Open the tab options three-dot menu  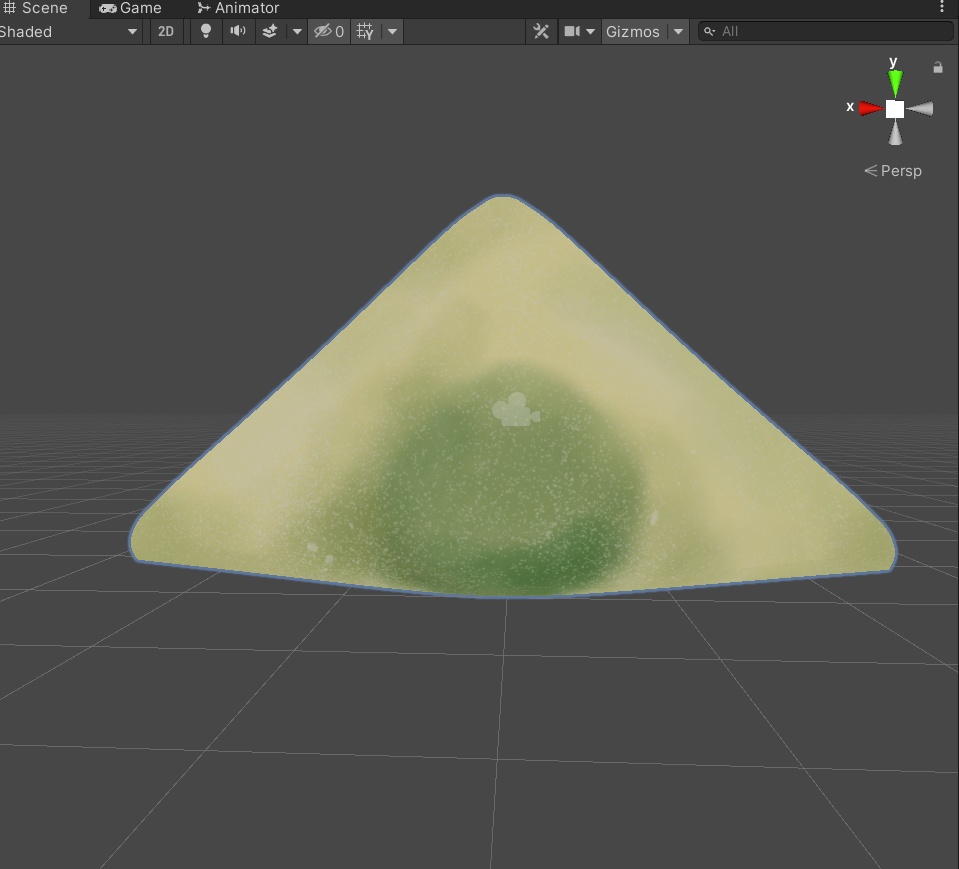(941, 7)
